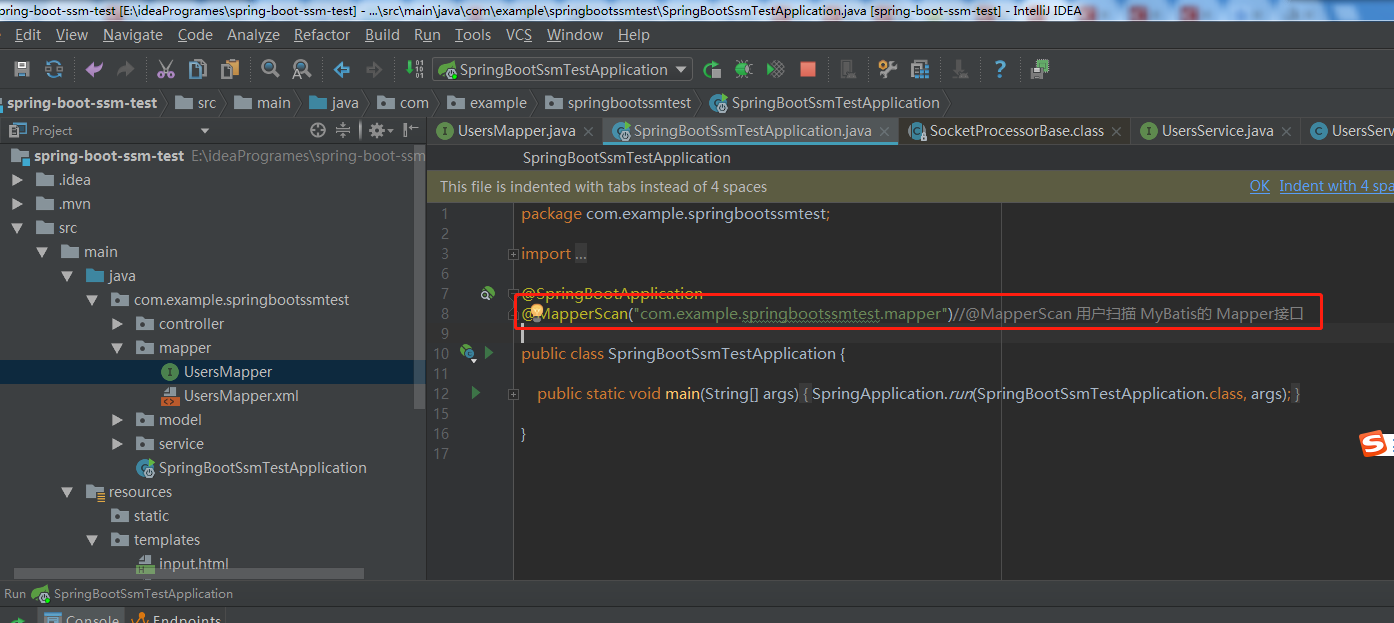This screenshot has width=1394, height=623.
Task: Open the Build menu
Action: [x=382, y=34]
